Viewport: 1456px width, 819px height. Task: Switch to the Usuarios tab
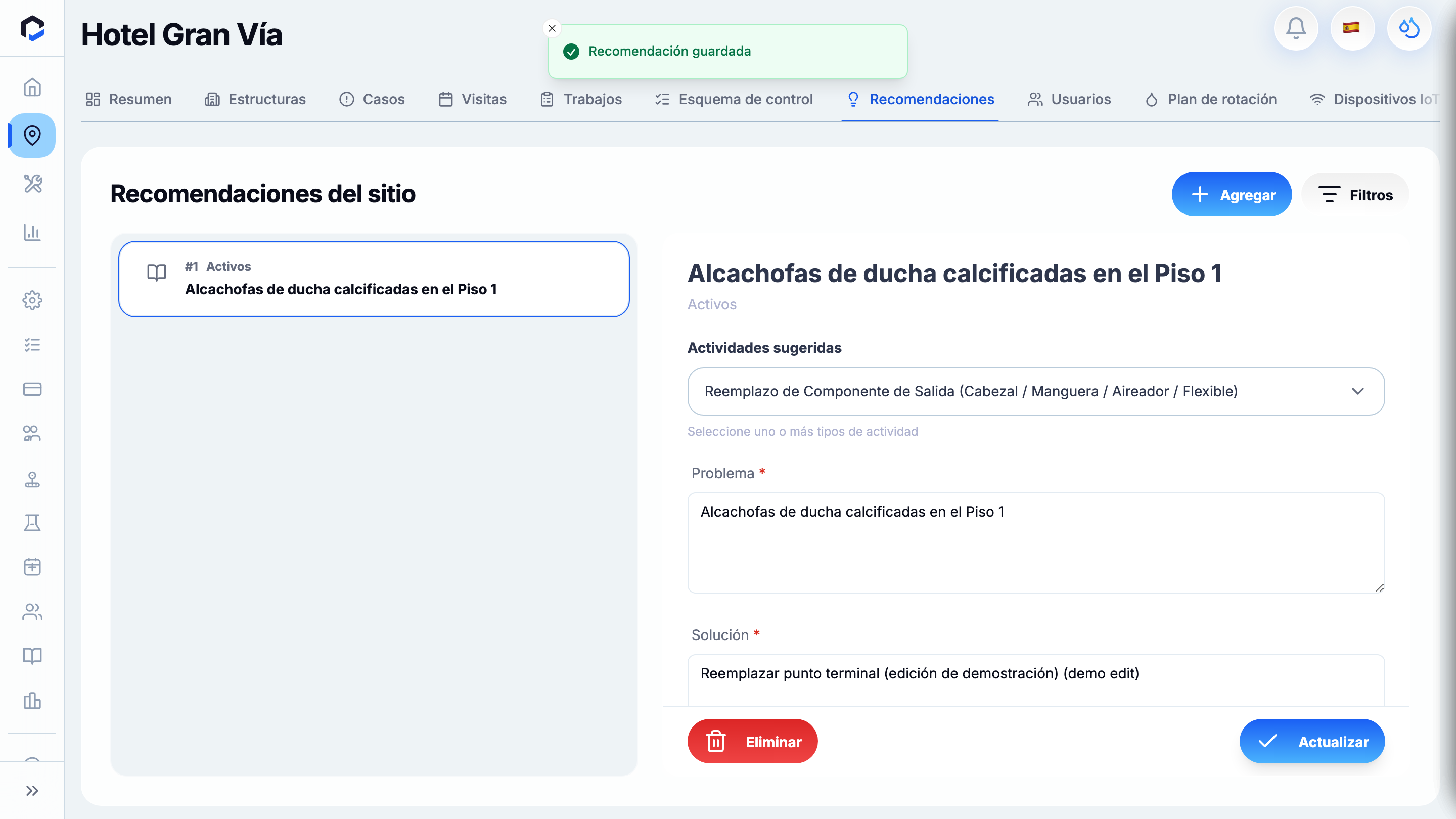coord(1069,99)
